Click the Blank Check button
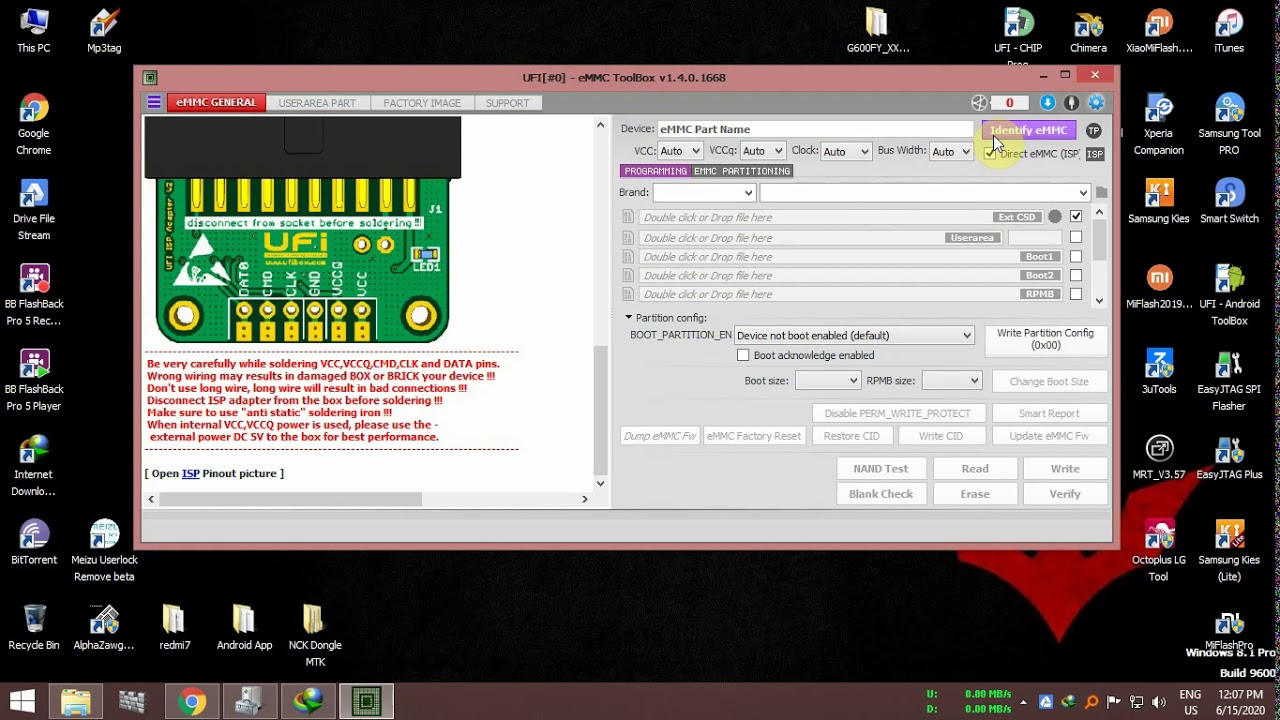Image resolution: width=1280 pixels, height=720 pixels. (881, 494)
